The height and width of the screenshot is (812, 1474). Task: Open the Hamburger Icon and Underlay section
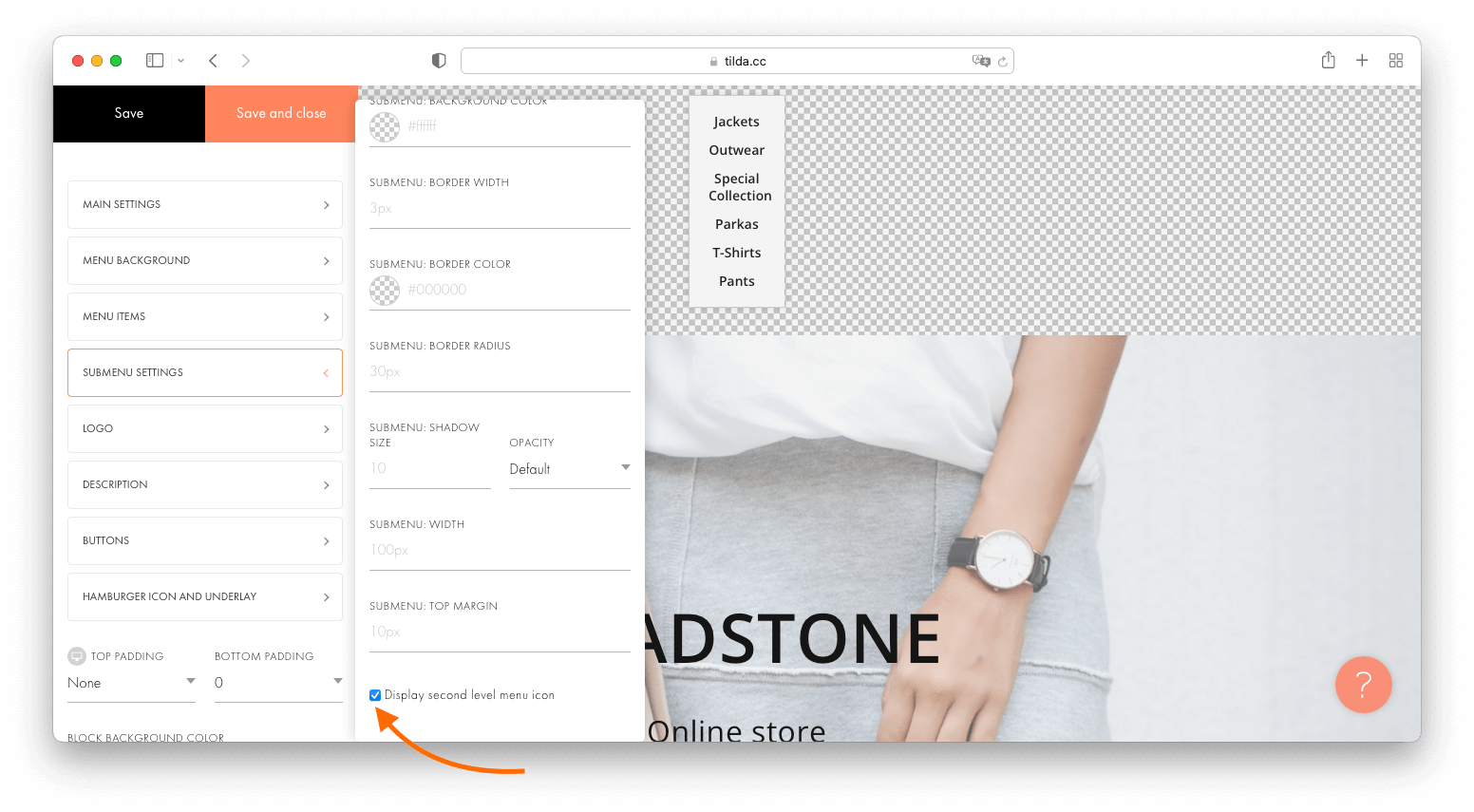[204, 596]
